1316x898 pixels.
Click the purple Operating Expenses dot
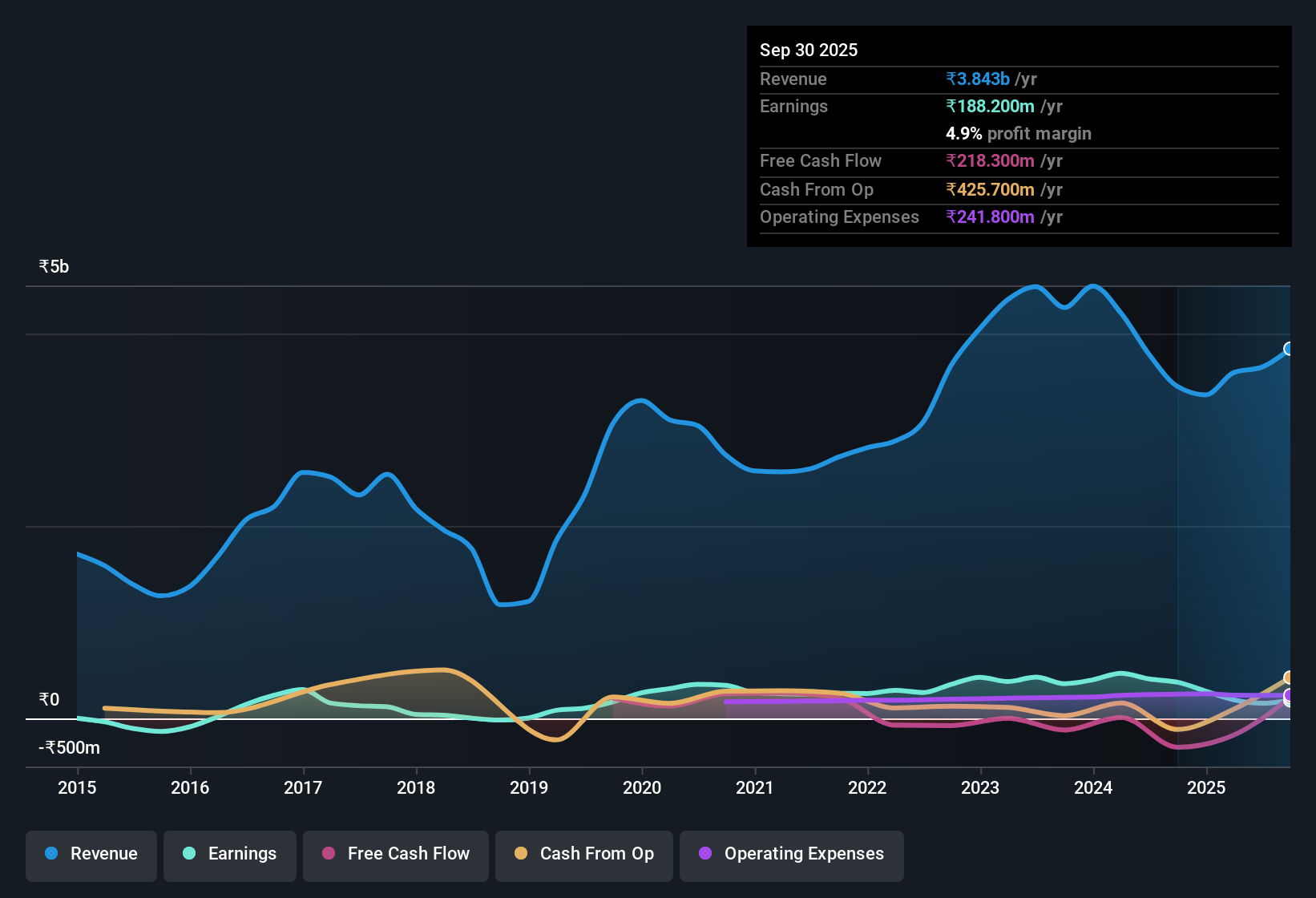pyautogui.click(x=704, y=854)
